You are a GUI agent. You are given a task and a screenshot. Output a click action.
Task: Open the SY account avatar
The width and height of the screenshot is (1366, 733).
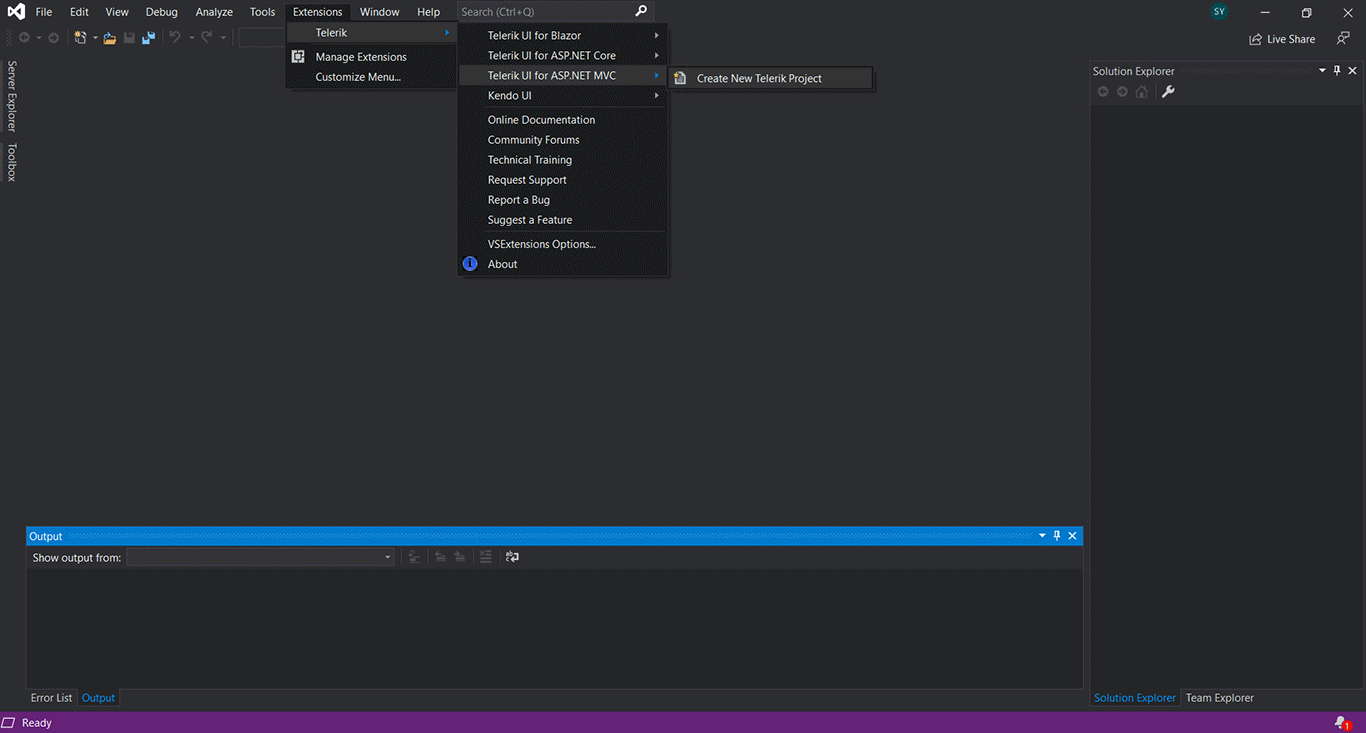(x=1219, y=12)
